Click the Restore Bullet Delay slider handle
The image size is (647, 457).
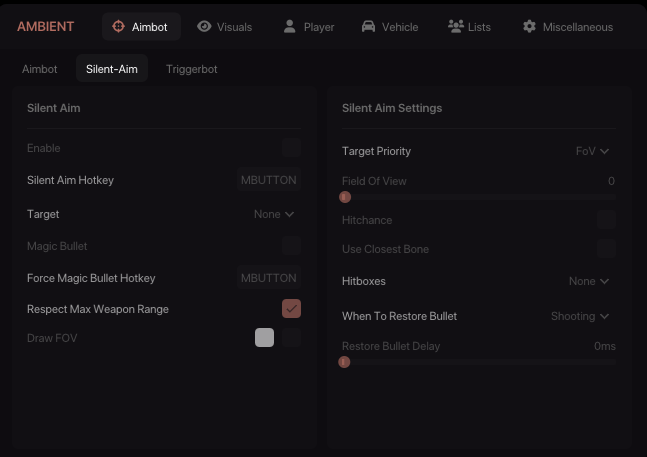pos(344,362)
